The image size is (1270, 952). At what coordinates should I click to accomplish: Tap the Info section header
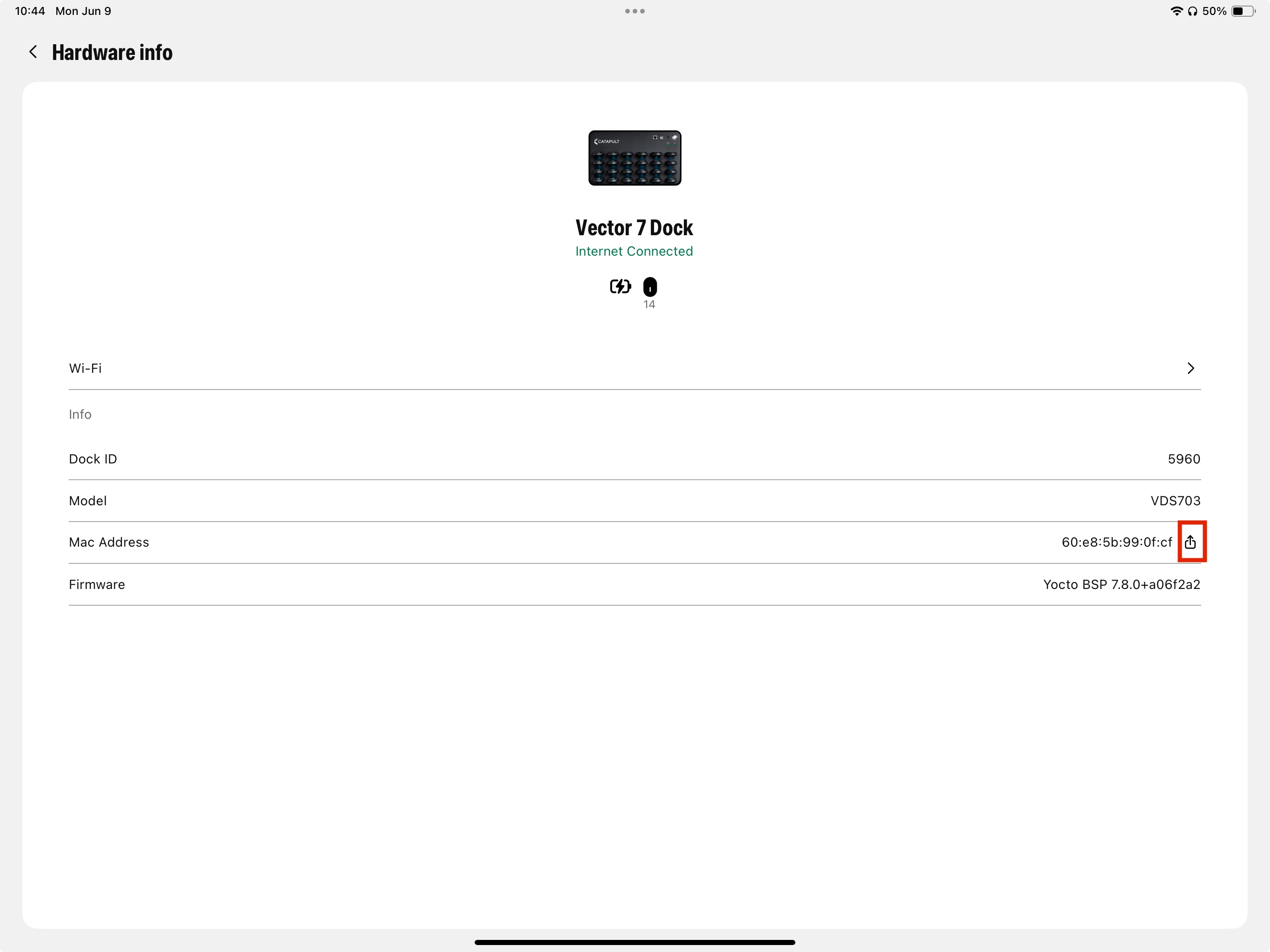(80, 414)
